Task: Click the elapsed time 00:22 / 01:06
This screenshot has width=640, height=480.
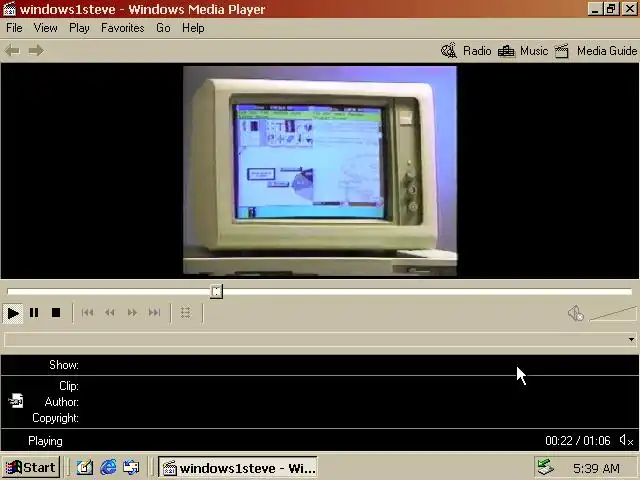Action: [x=578, y=441]
